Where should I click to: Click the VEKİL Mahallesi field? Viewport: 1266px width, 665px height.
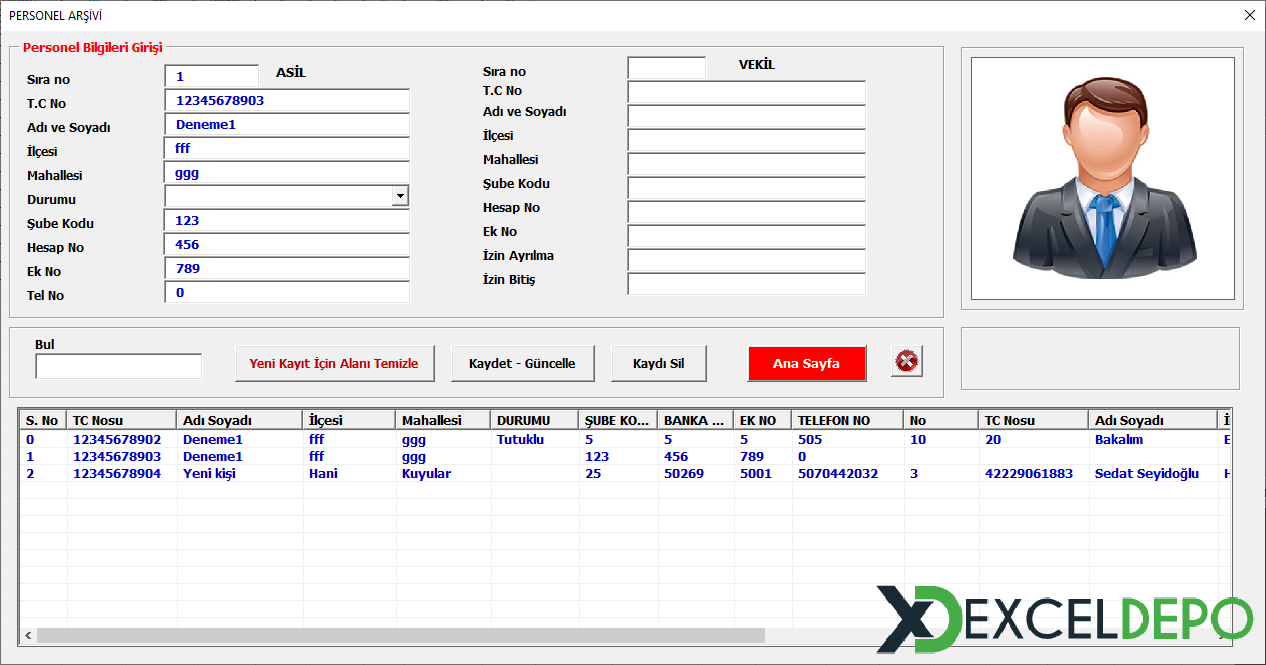click(x=746, y=164)
